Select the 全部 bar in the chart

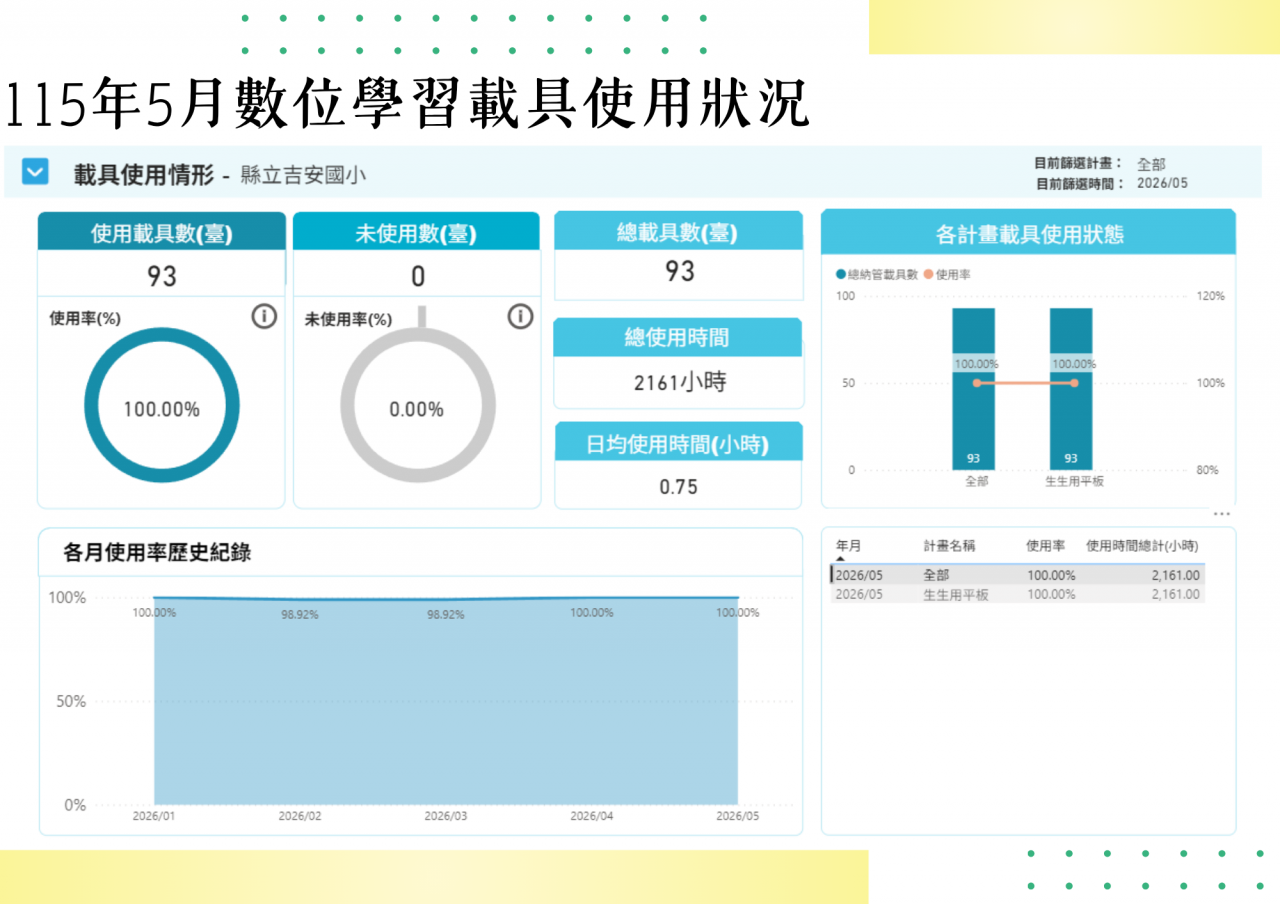(x=973, y=389)
